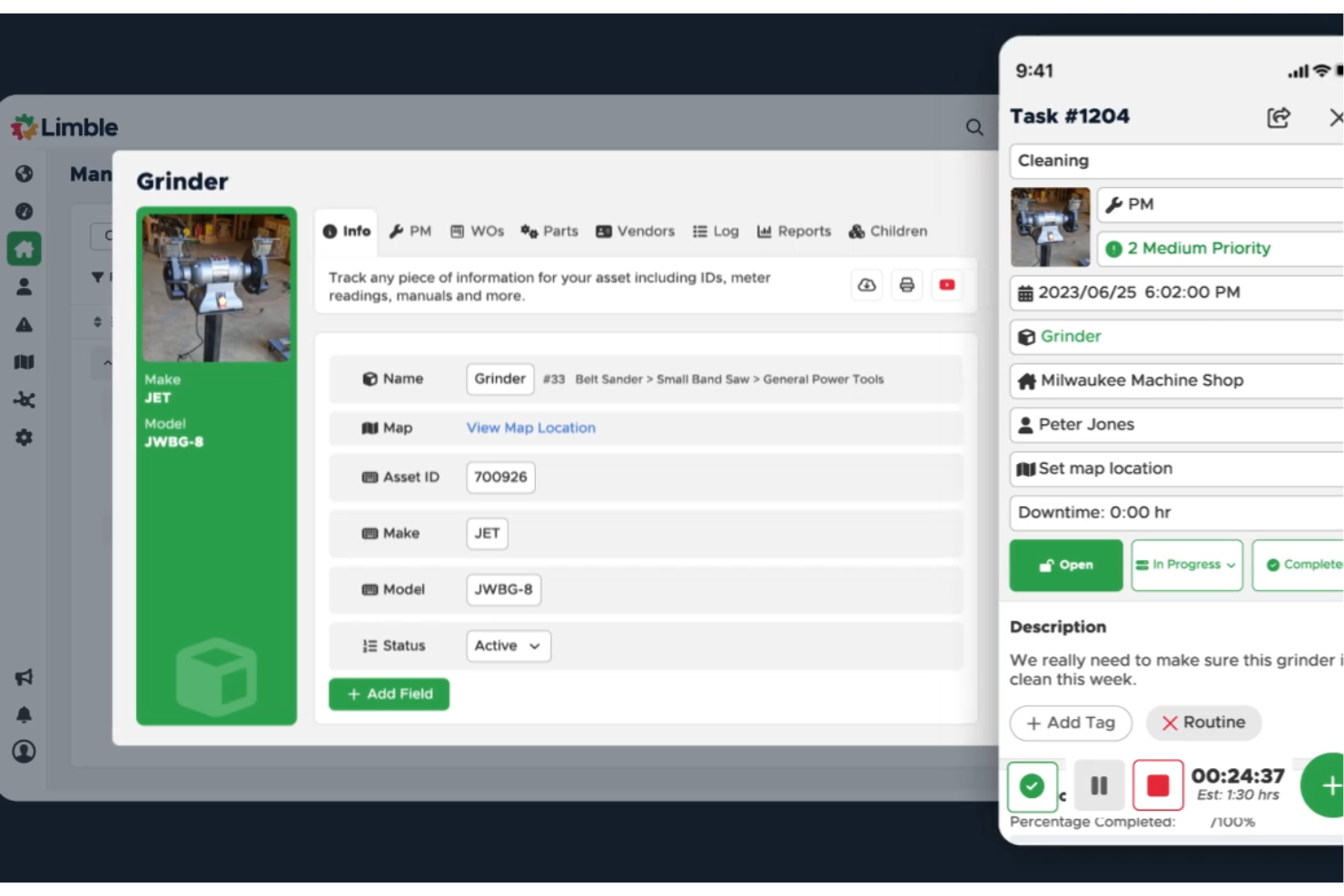Open the notifications bell icon
The width and height of the screenshot is (1344, 896).
click(25, 714)
